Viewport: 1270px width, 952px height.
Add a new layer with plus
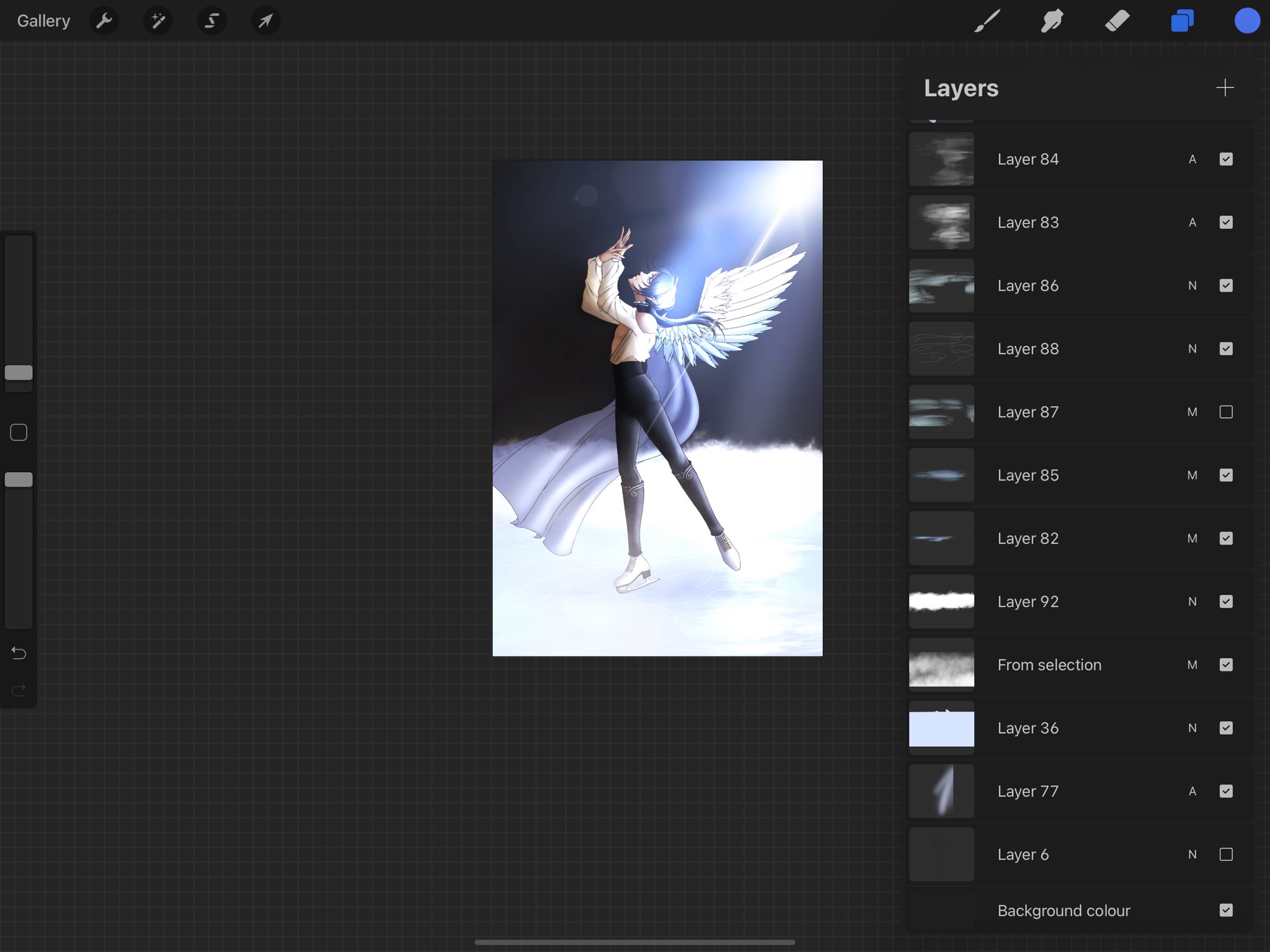point(1225,87)
